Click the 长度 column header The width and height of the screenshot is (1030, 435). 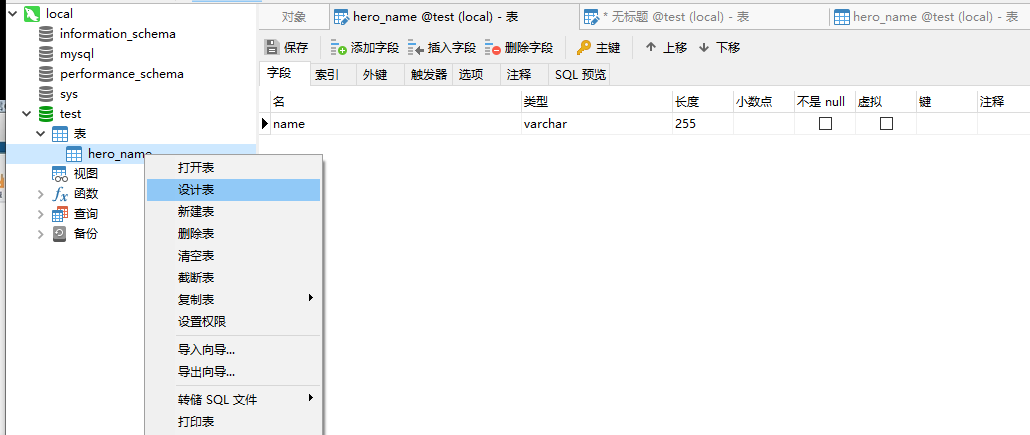pos(703,101)
